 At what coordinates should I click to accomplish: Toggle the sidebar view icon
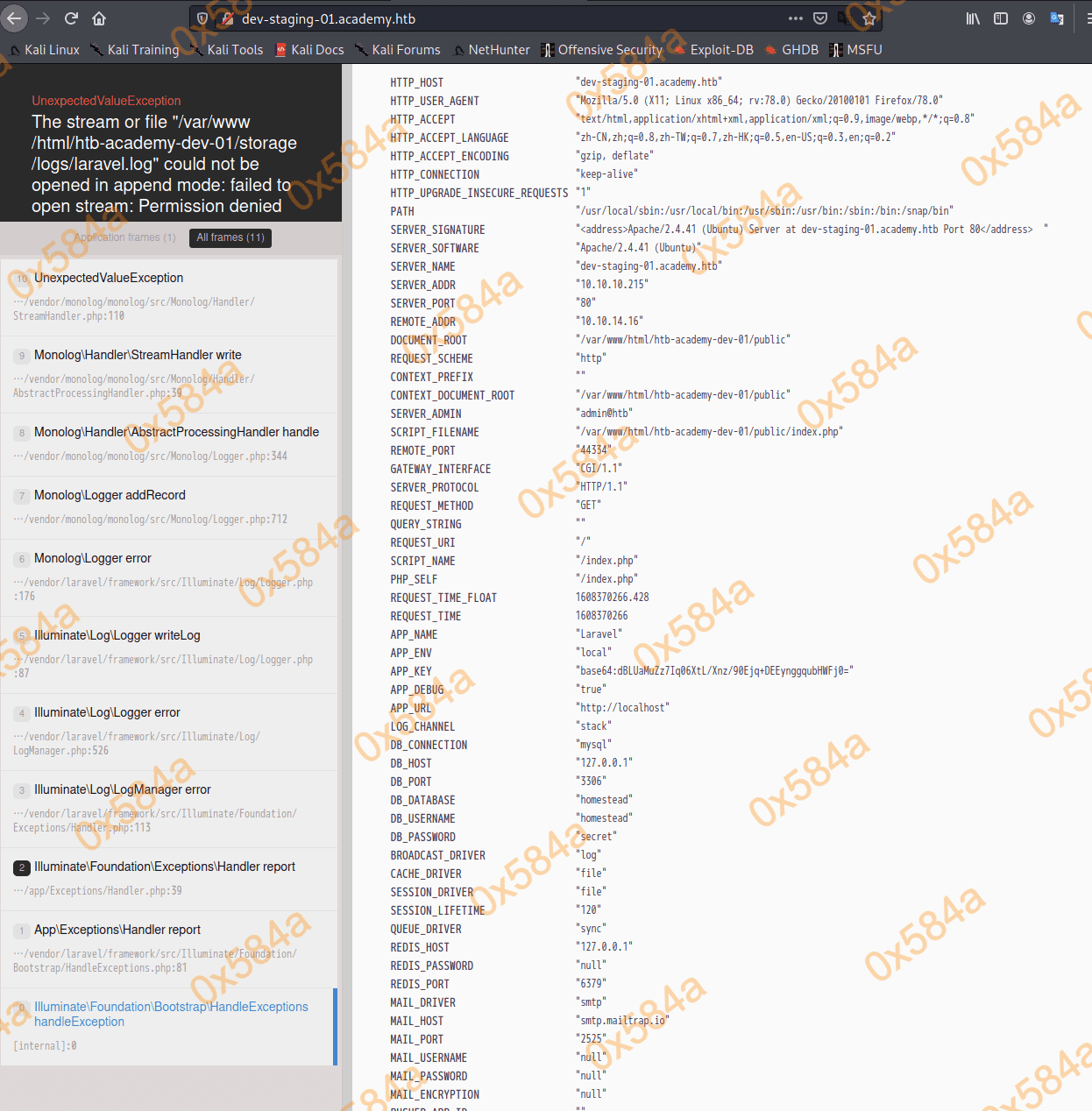1001,18
